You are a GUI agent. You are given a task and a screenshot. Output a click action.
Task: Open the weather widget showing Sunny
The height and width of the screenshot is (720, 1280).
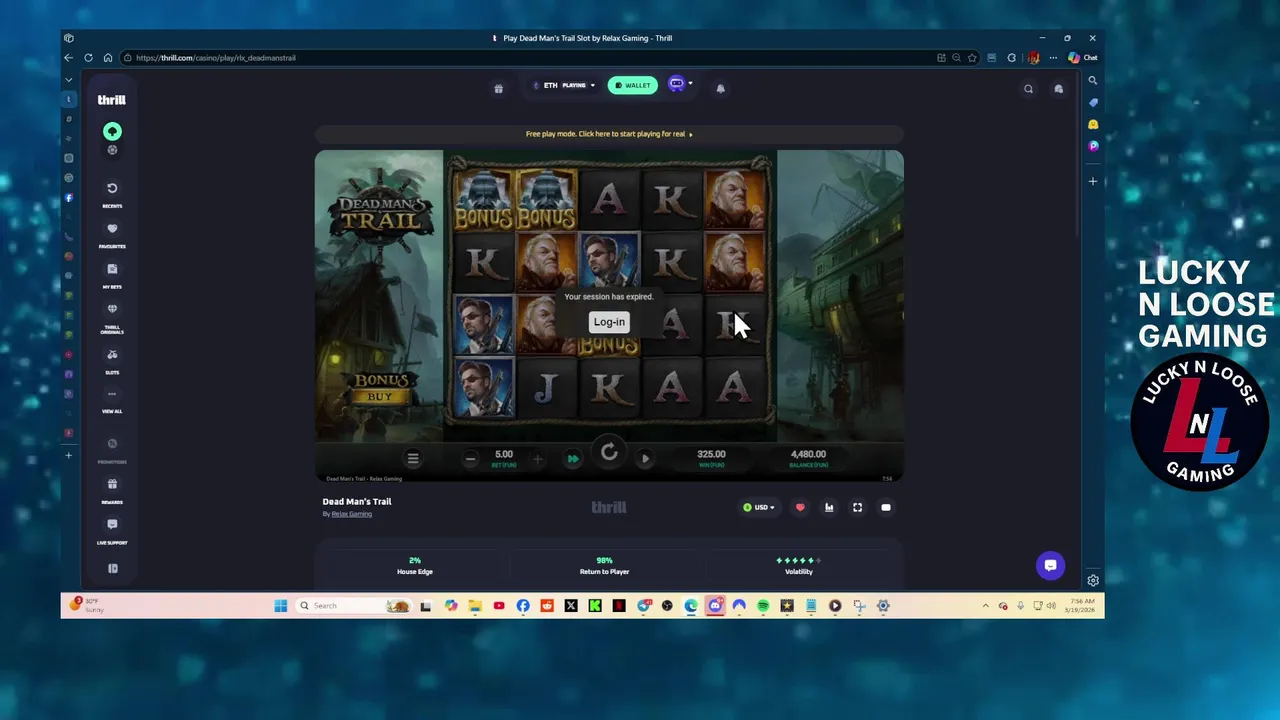click(x=86, y=605)
